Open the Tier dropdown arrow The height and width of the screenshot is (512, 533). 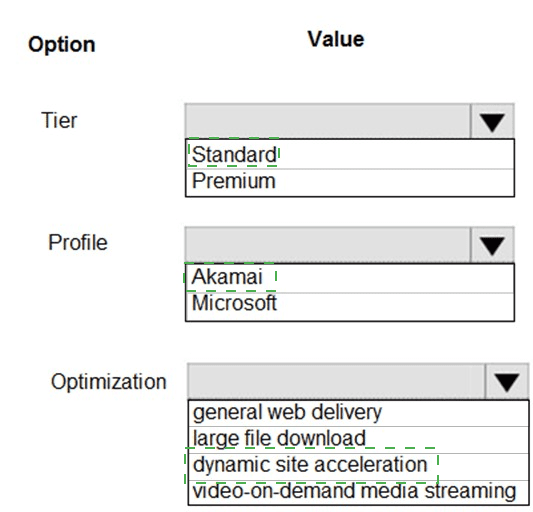coord(492,121)
